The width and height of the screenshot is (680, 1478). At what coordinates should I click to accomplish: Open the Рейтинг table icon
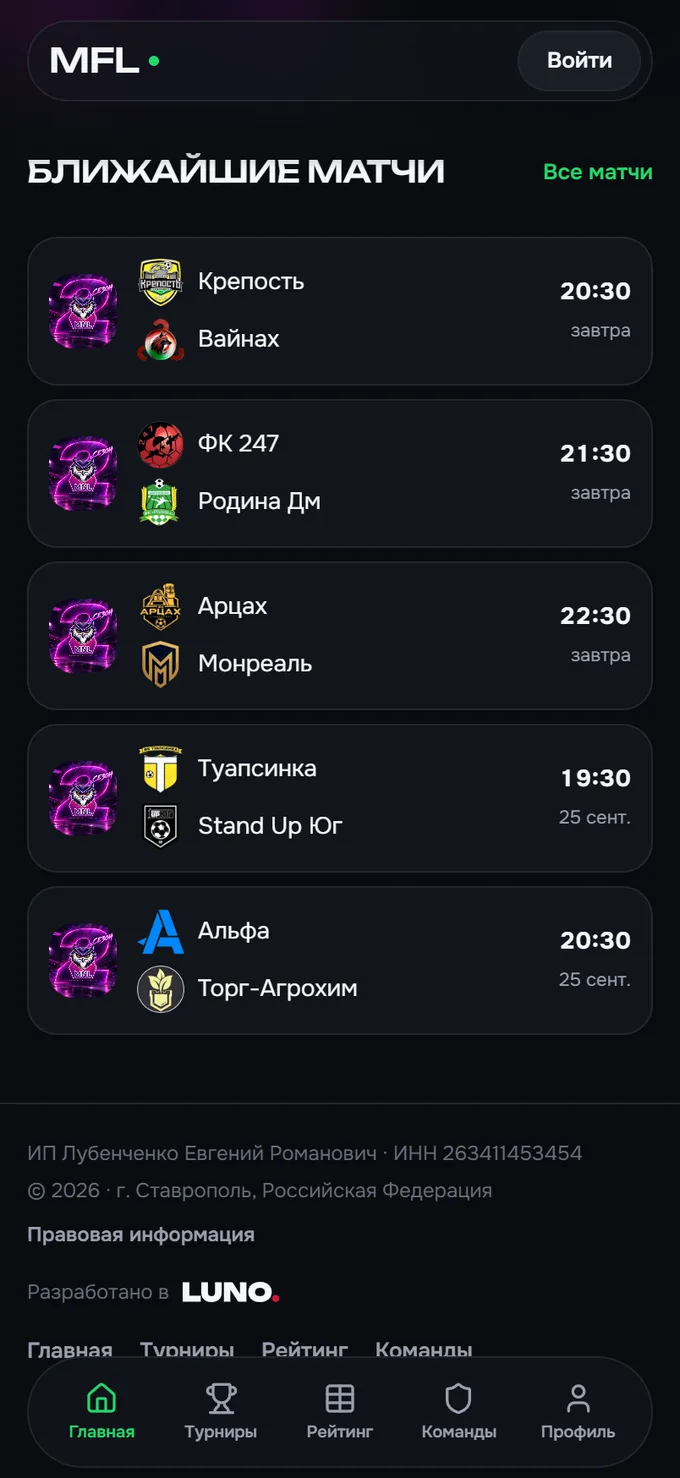[340, 1397]
